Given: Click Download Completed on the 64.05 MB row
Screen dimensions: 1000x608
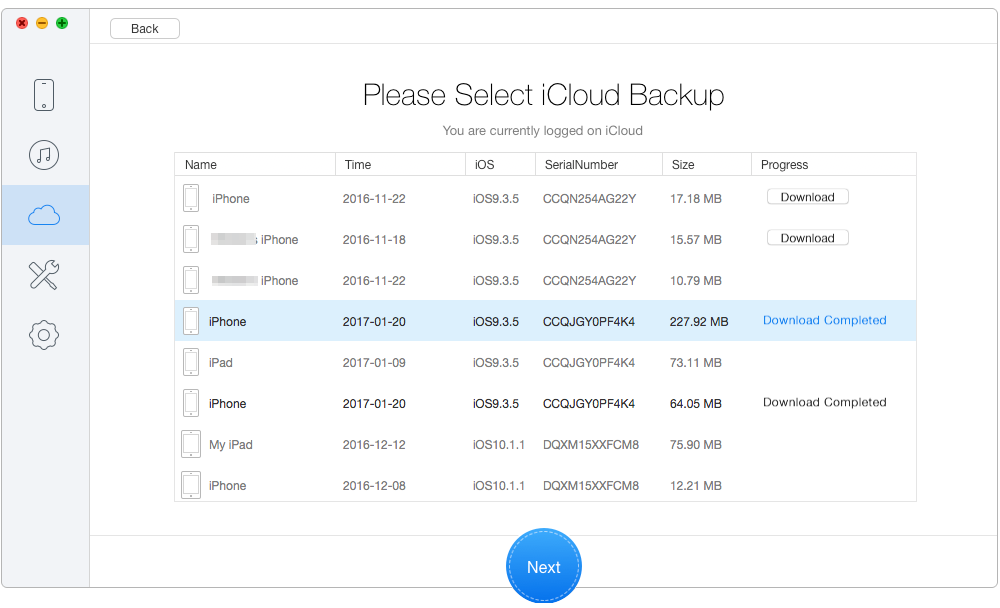Looking at the screenshot, I should pos(825,402).
